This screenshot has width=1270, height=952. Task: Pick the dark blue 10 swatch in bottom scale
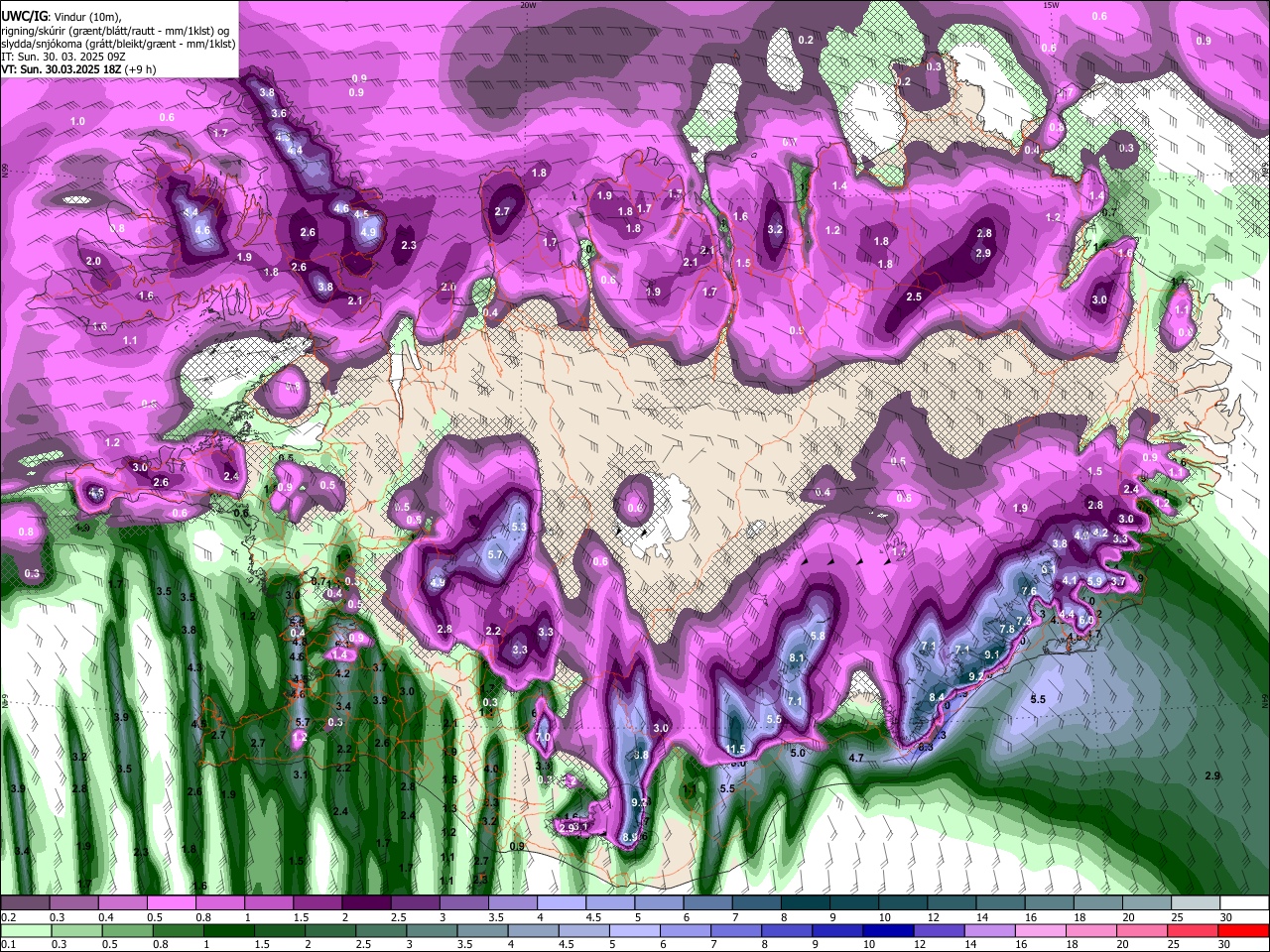[889, 930]
